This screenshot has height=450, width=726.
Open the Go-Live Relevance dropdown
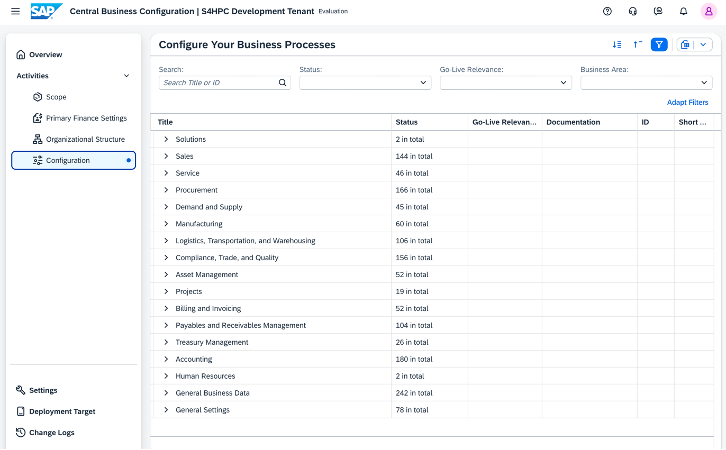pos(506,82)
